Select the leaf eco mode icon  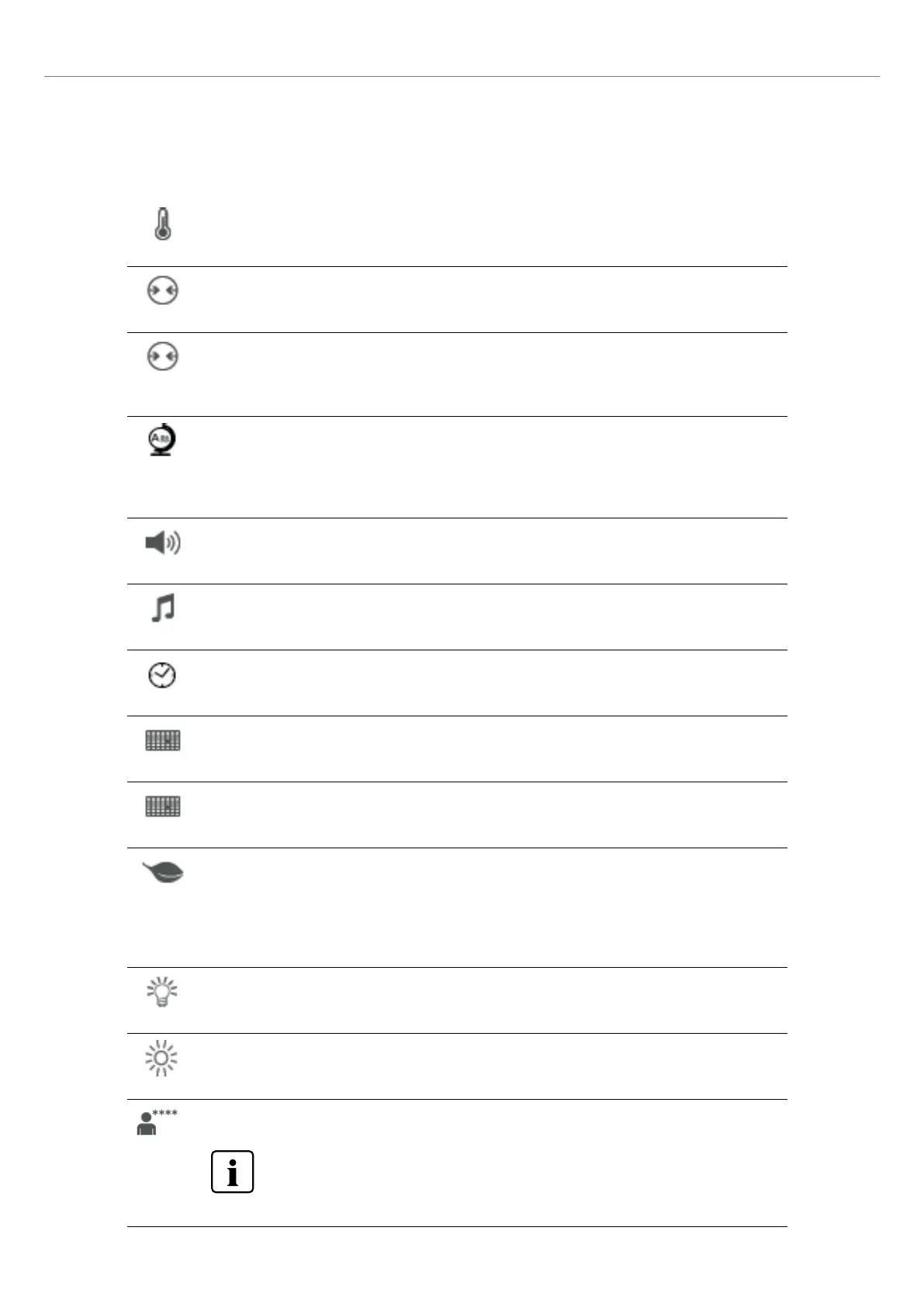163,874
